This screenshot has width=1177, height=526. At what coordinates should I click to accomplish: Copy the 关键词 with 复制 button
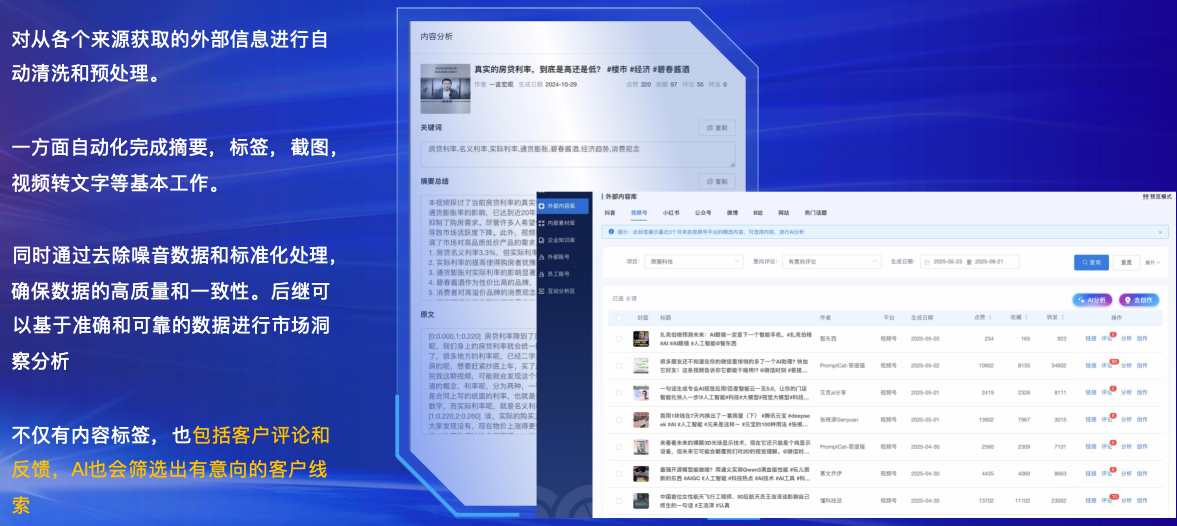(x=717, y=128)
